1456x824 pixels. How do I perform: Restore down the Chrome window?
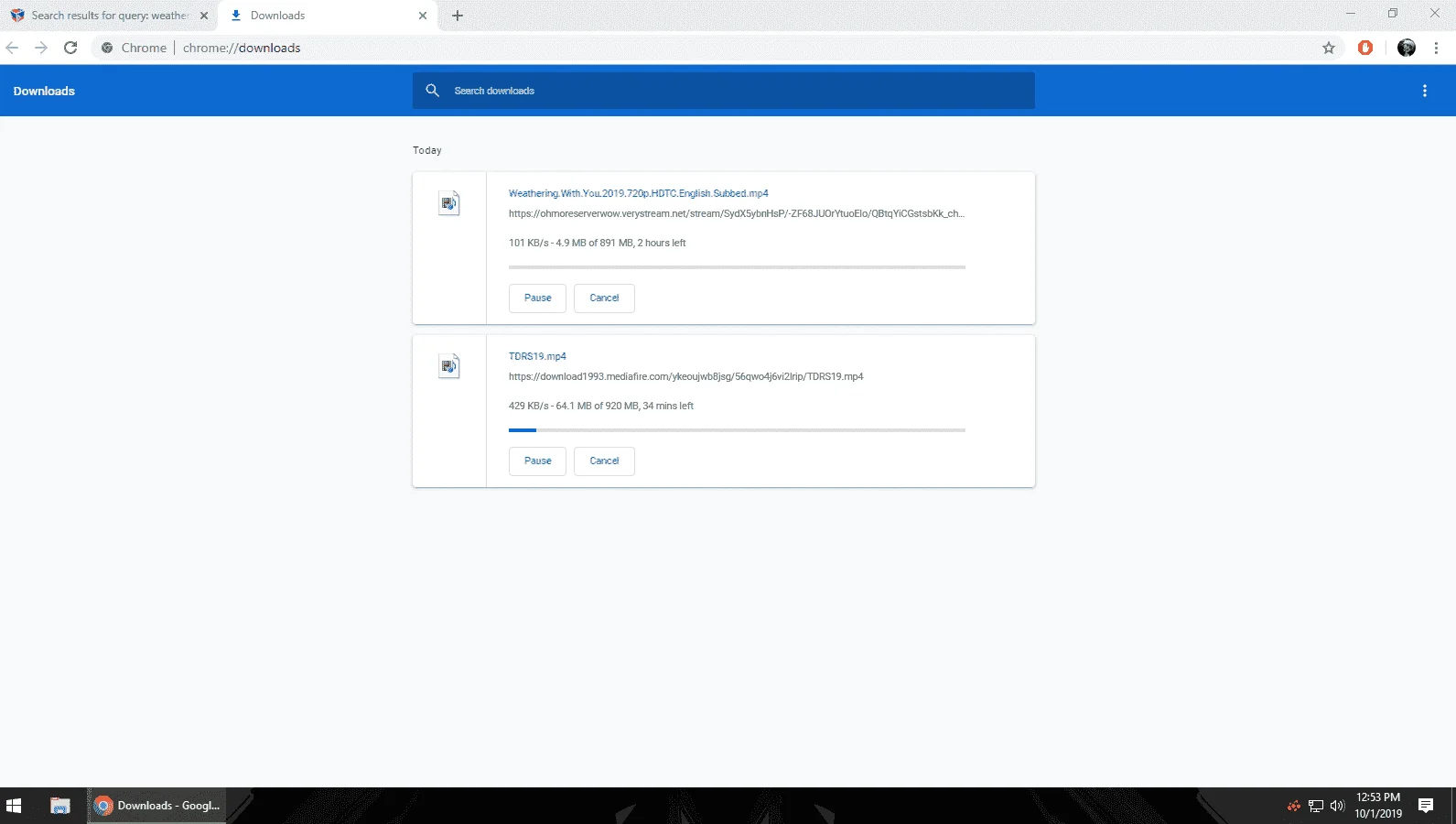(x=1393, y=13)
